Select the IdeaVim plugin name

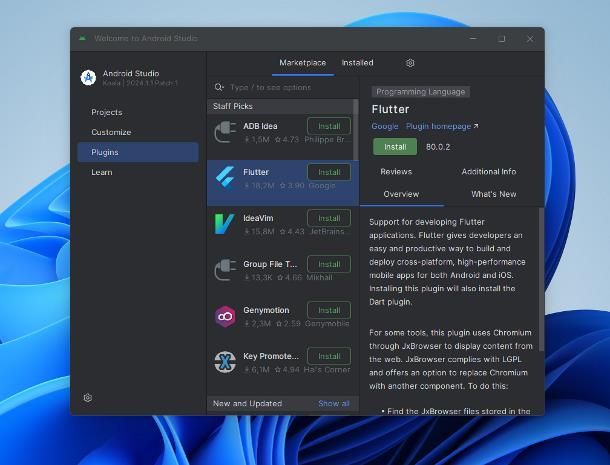click(258, 218)
